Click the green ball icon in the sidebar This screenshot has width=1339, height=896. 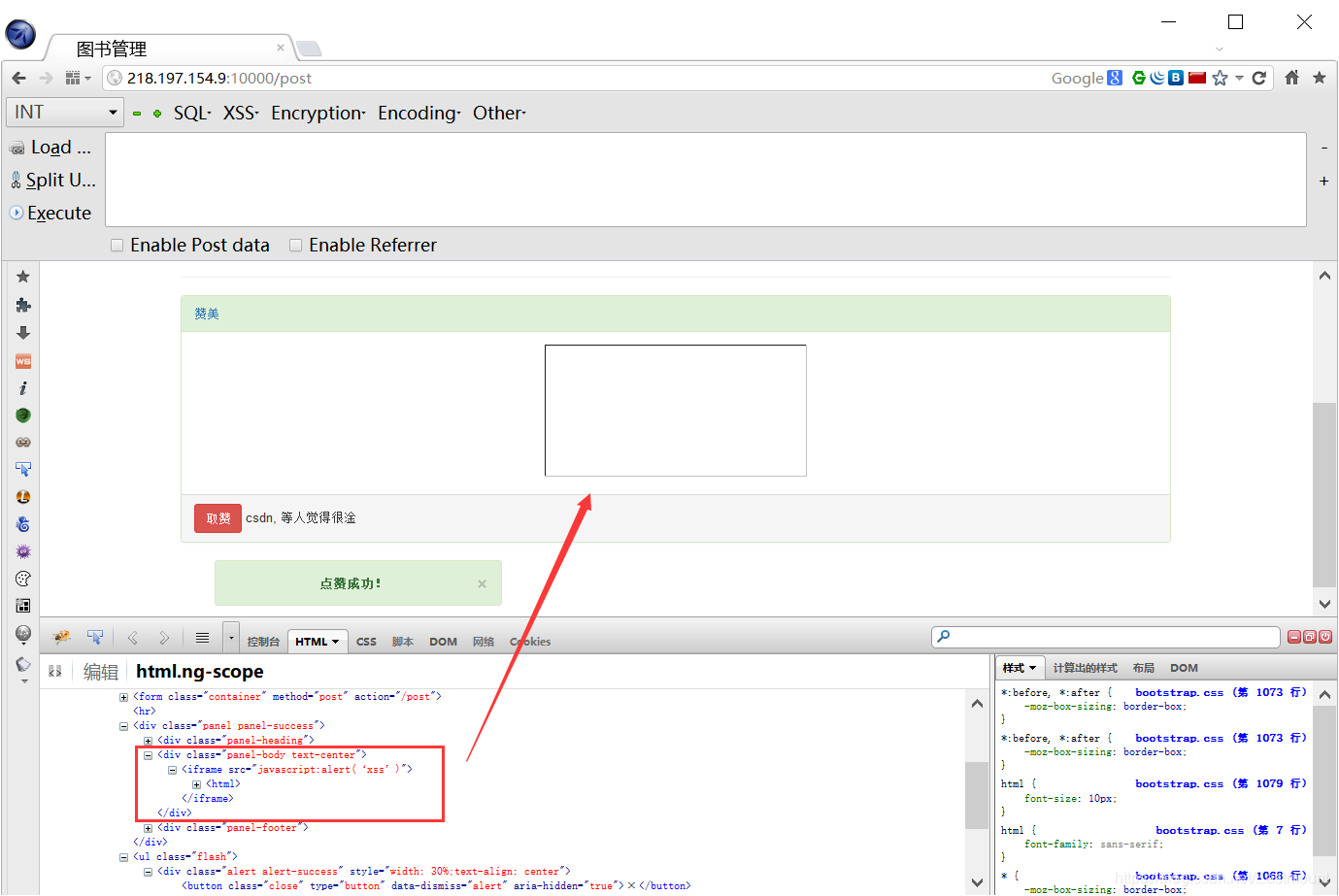(x=23, y=415)
